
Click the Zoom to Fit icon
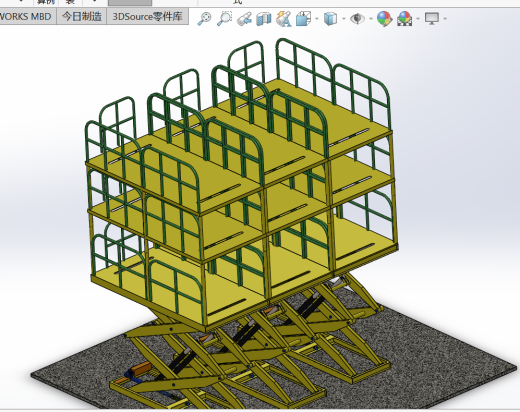point(204,18)
